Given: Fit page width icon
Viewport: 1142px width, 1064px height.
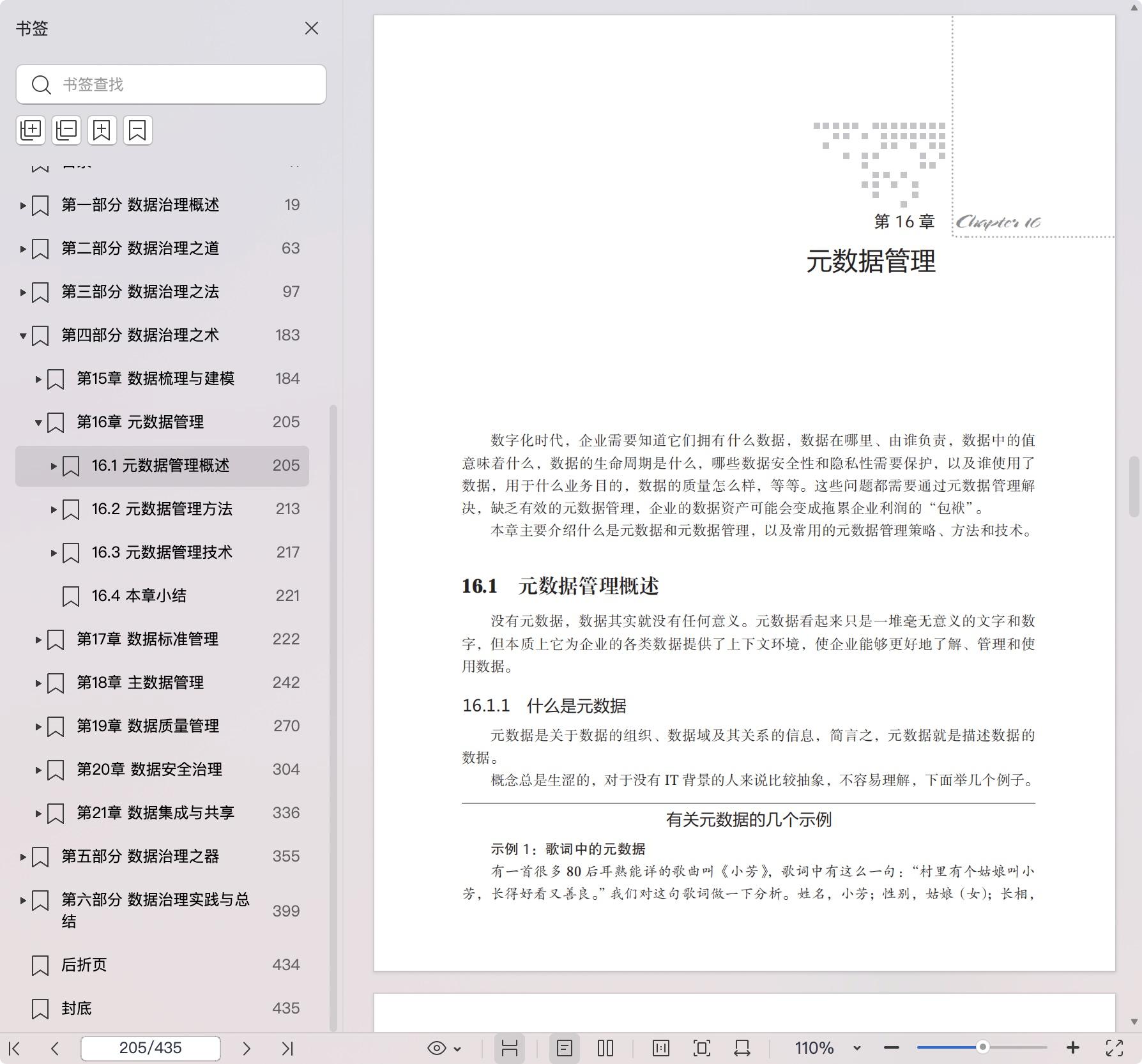Looking at the screenshot, I should 742,1048.
